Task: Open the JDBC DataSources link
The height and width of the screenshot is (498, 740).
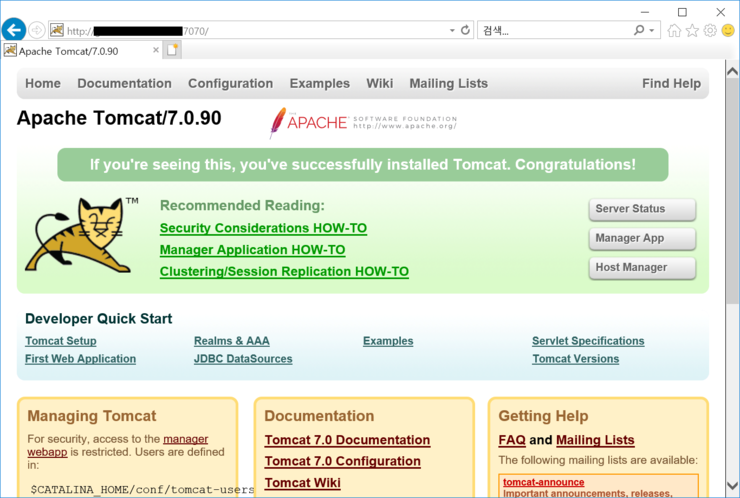Action: click(243, 359)
